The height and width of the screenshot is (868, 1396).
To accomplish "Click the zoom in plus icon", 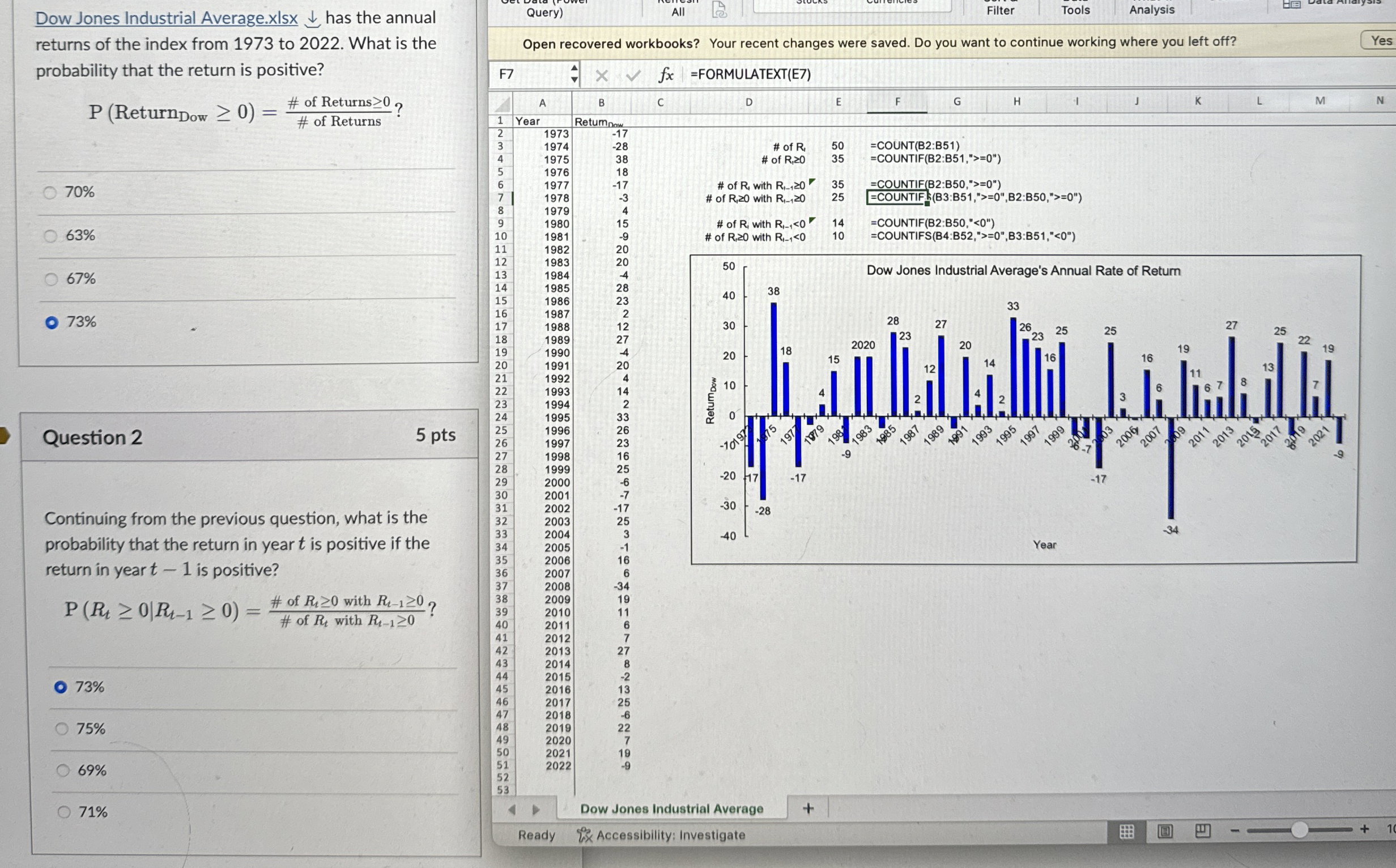I will pyautogui.click(x=1364, y=829).
